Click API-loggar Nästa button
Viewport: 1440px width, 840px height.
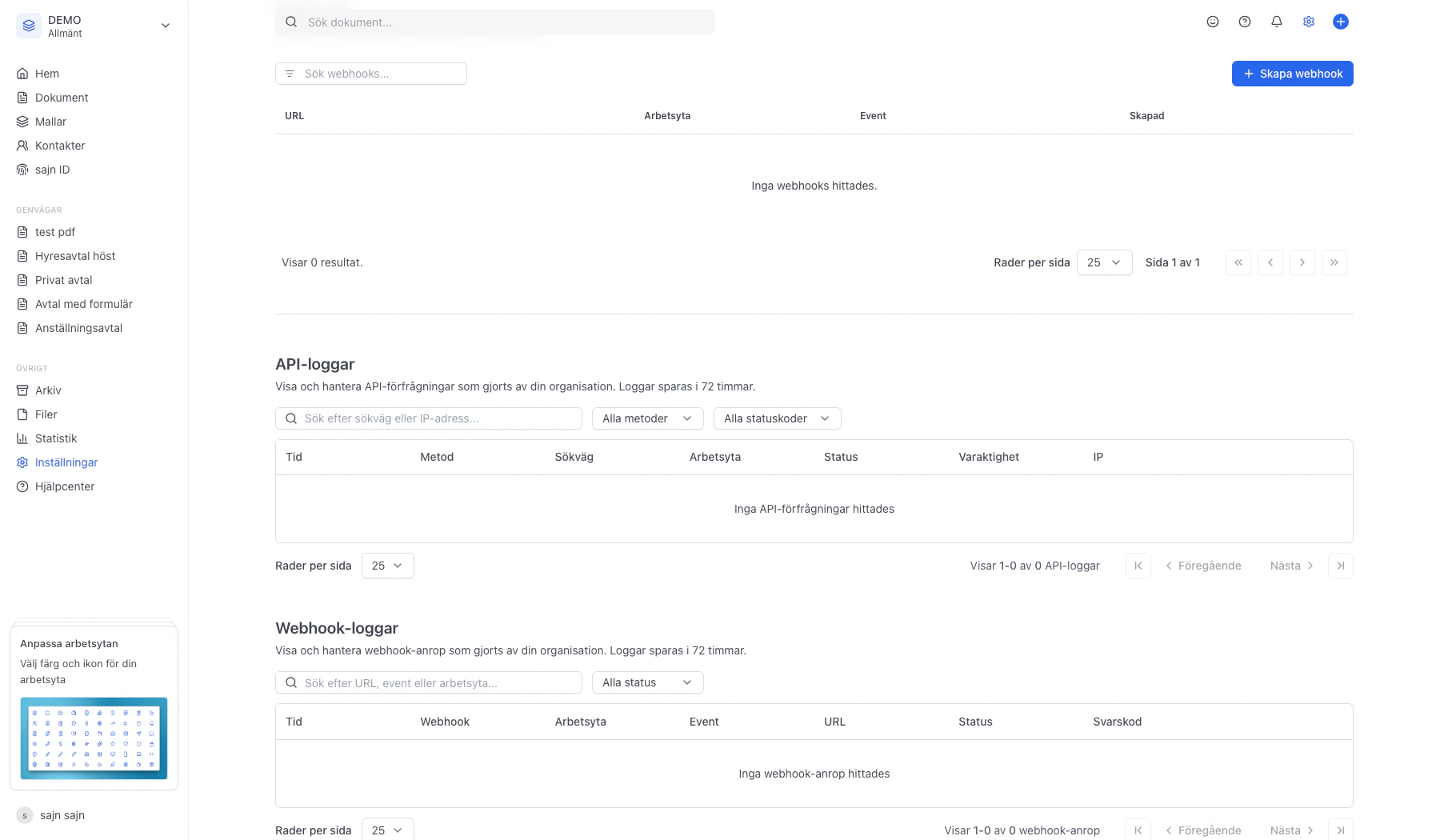click(x=1292, y=566)
